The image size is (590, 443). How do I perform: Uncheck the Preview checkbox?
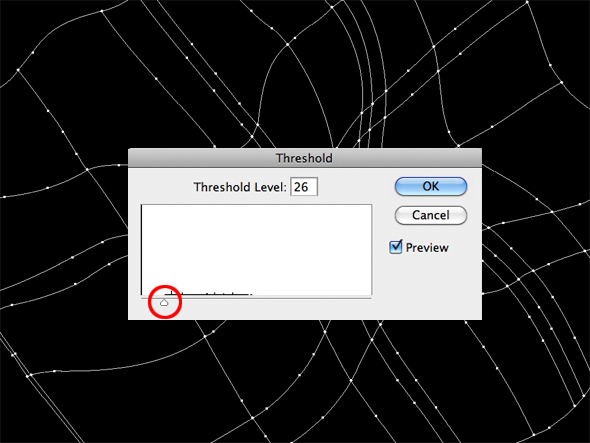[x=395, y=247]
